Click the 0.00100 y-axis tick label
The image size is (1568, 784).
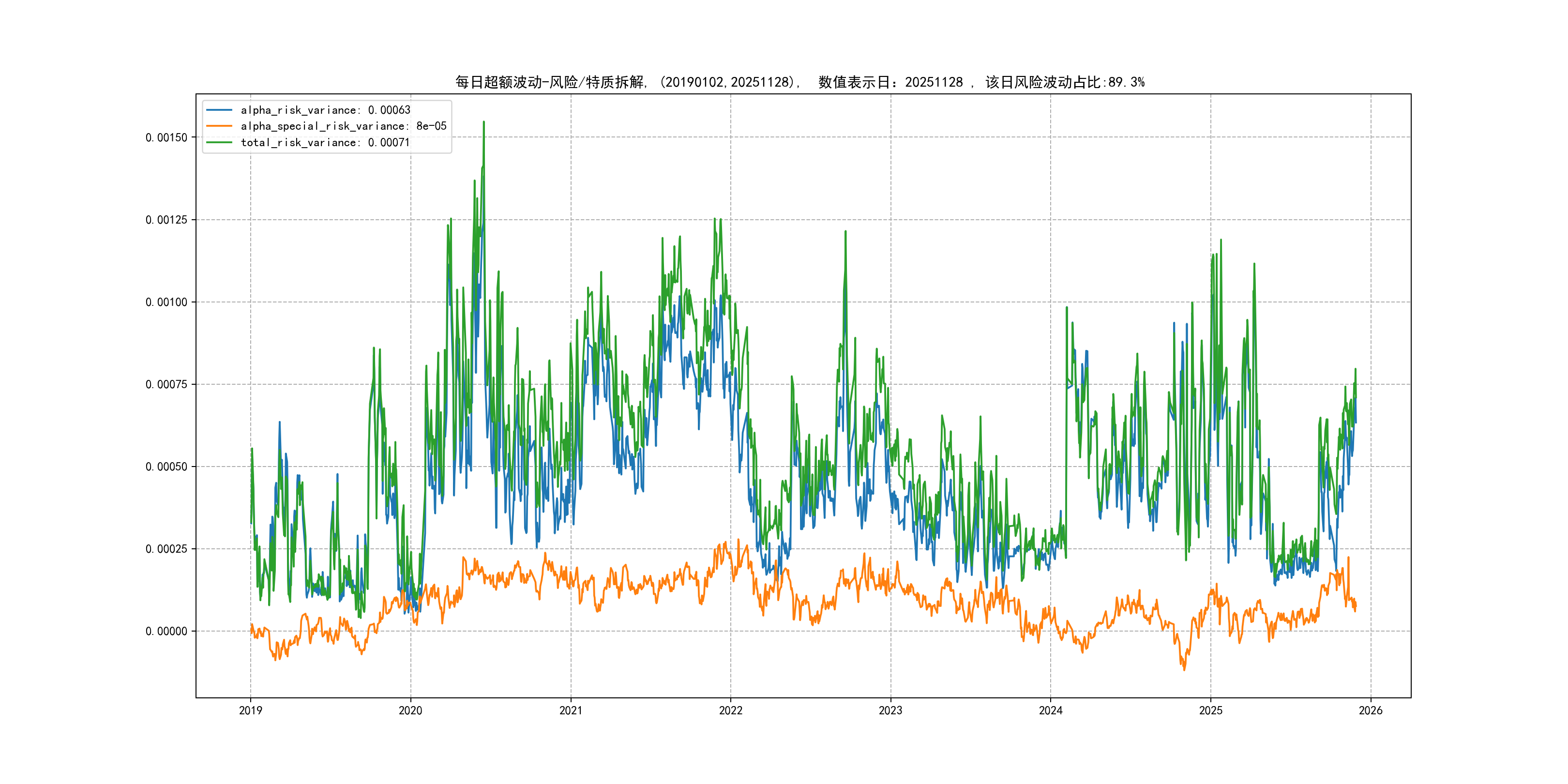(166, 302)
